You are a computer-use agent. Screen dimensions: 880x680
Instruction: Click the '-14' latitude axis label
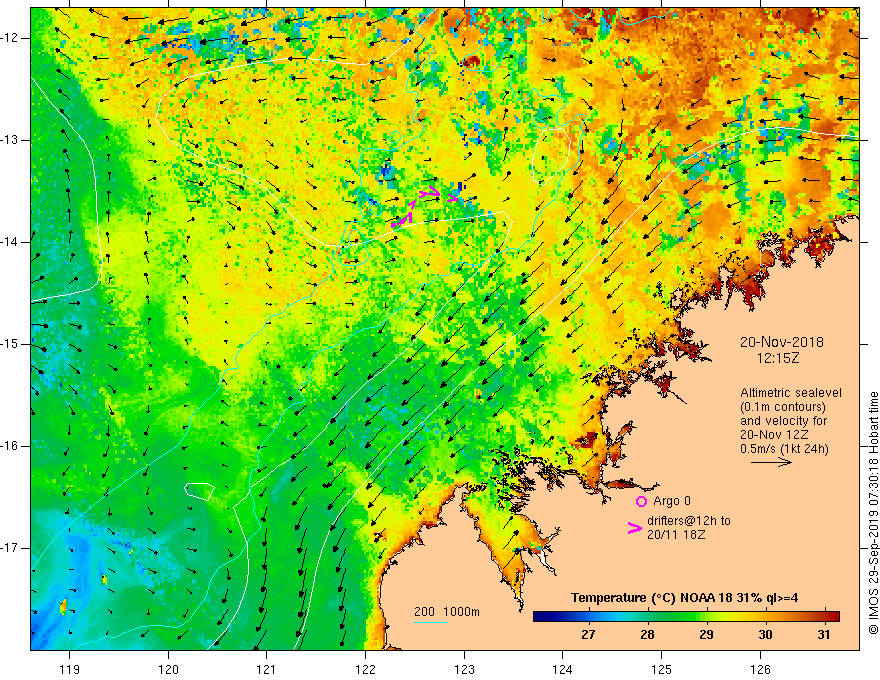pyautogui.click(x=11, y=242)
